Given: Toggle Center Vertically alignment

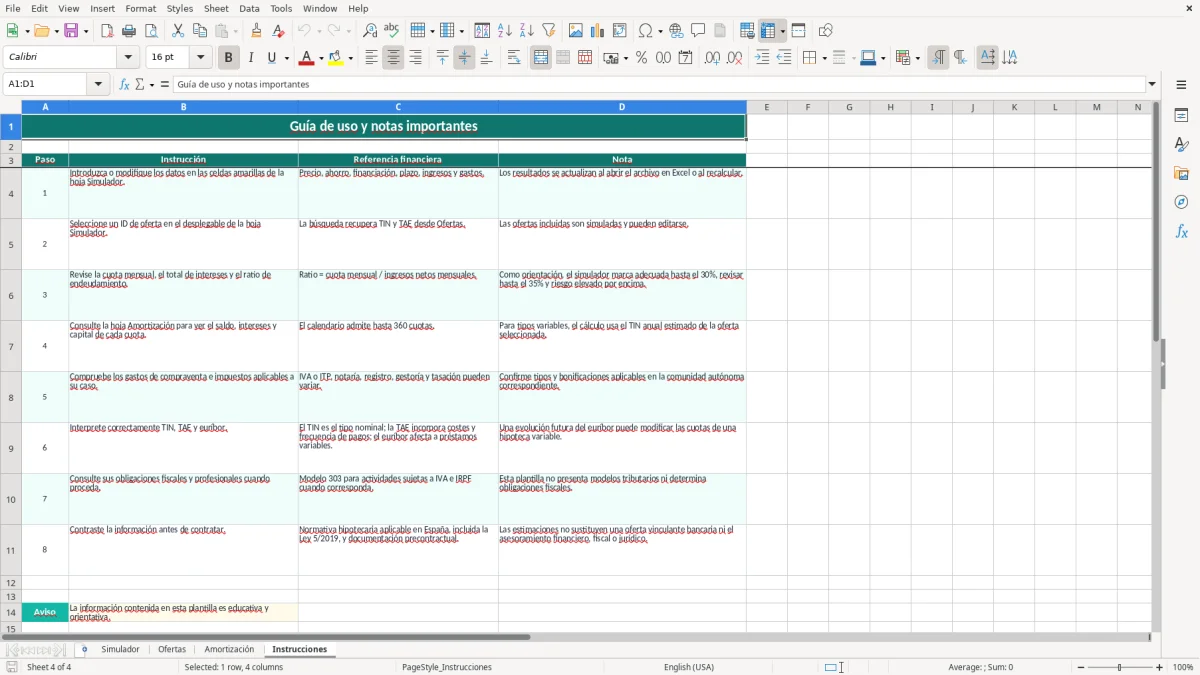Looking at the screenshot, I should [x=464, y=58].
